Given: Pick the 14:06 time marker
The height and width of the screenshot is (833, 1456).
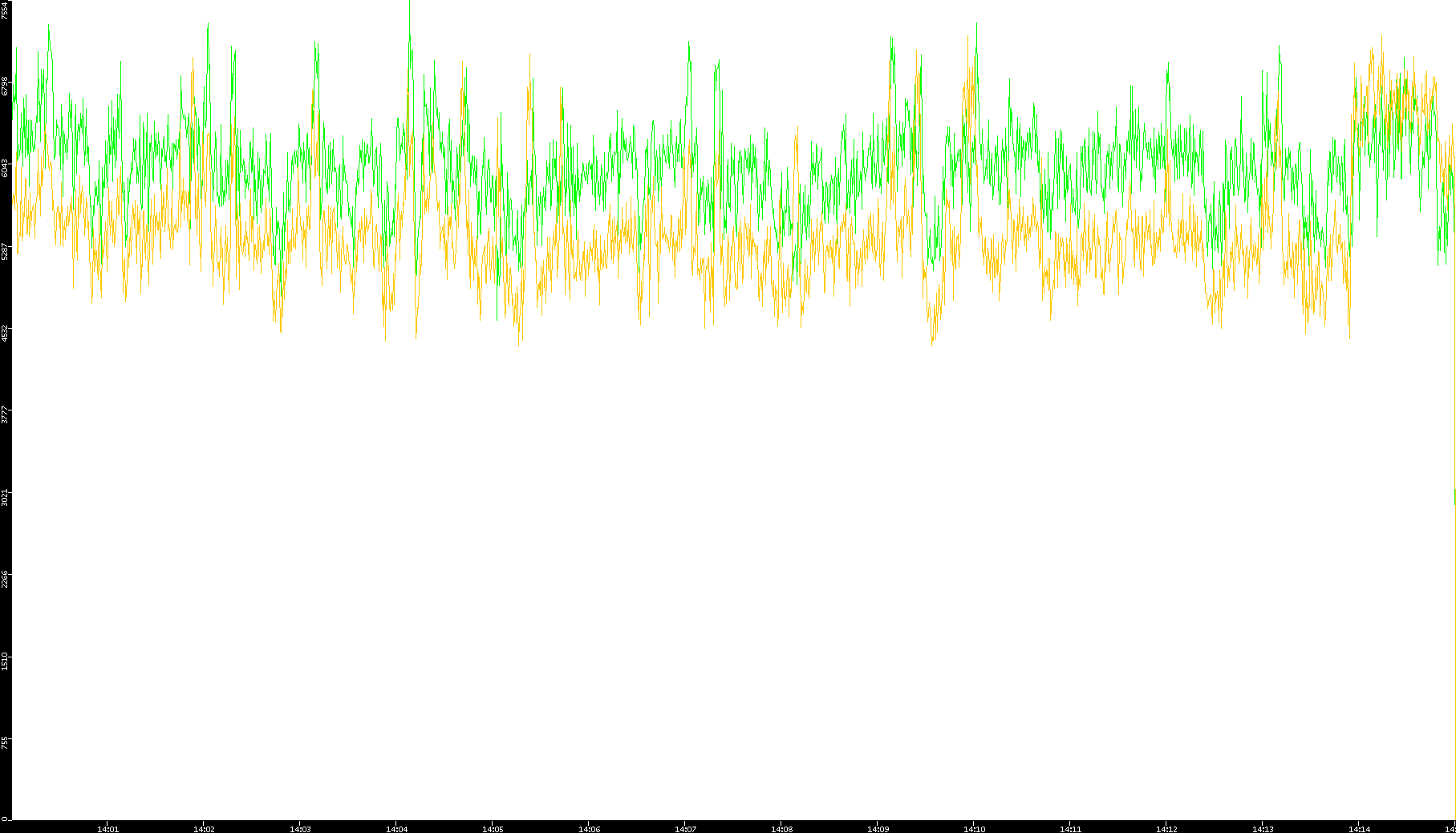Looking at the screenshot, I should click(x=589, y=828).
